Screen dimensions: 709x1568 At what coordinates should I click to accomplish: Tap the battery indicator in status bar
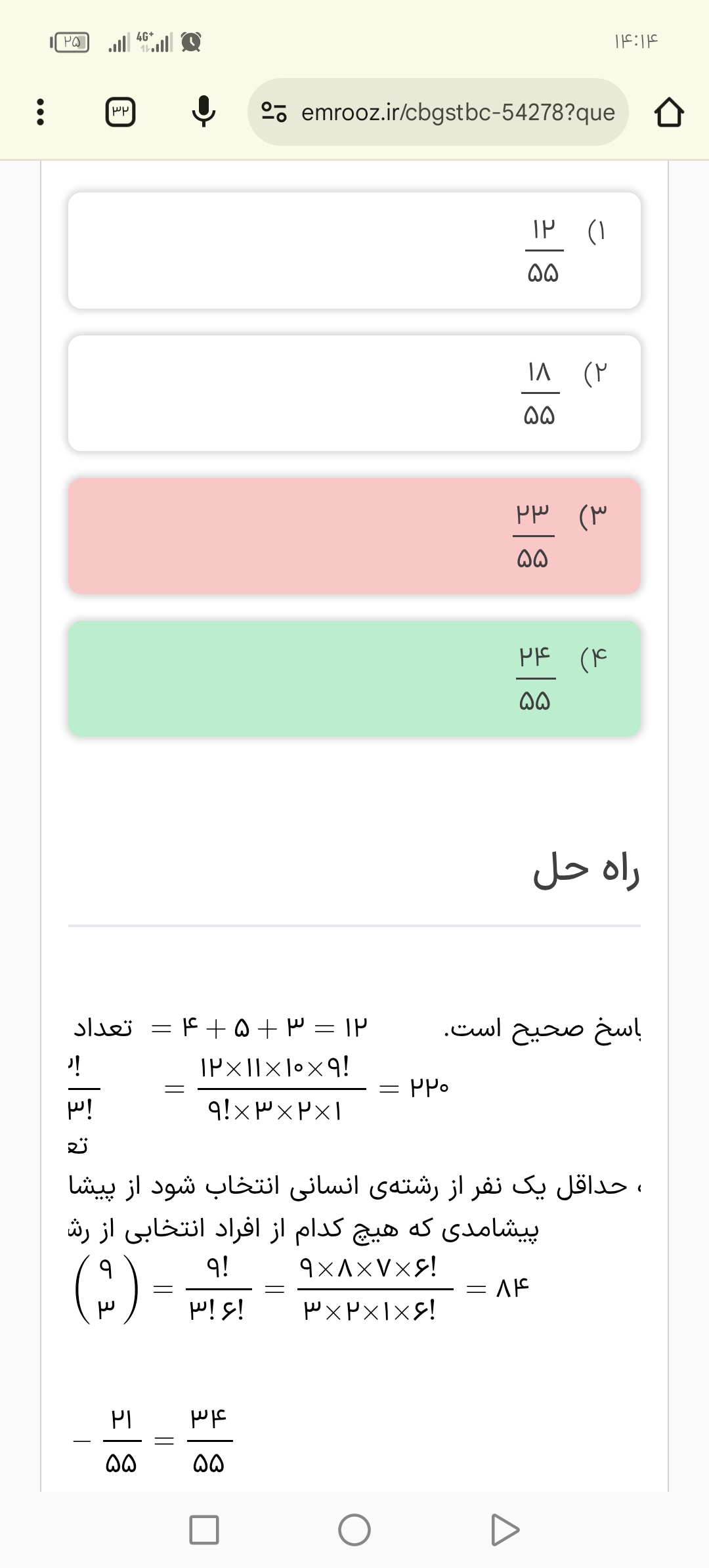70,43
